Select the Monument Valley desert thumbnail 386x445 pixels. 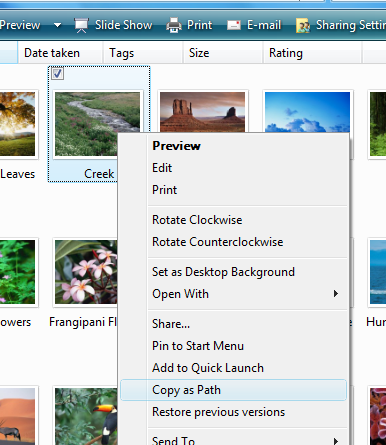202,112
